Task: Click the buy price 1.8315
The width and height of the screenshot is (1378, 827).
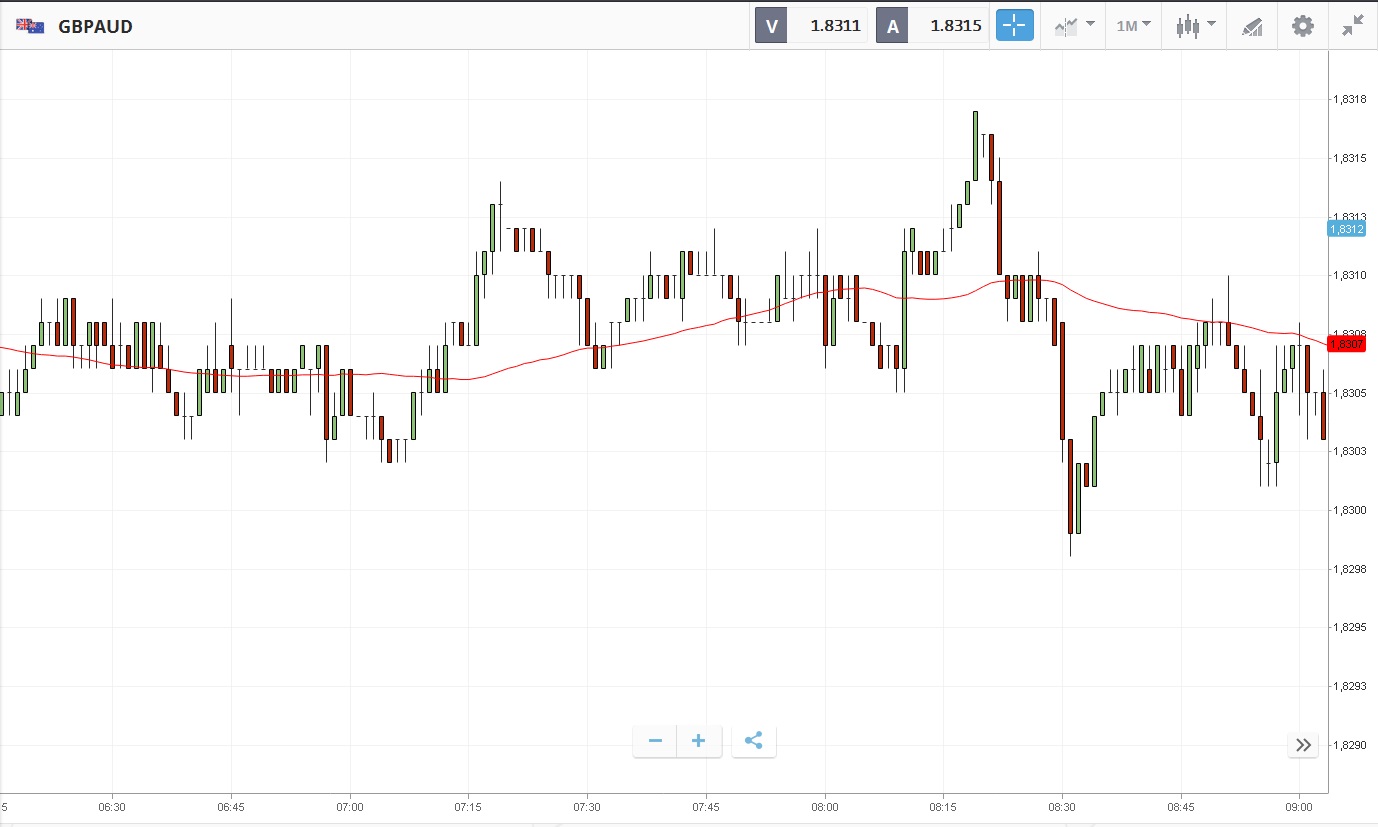Action: [955, 26]
